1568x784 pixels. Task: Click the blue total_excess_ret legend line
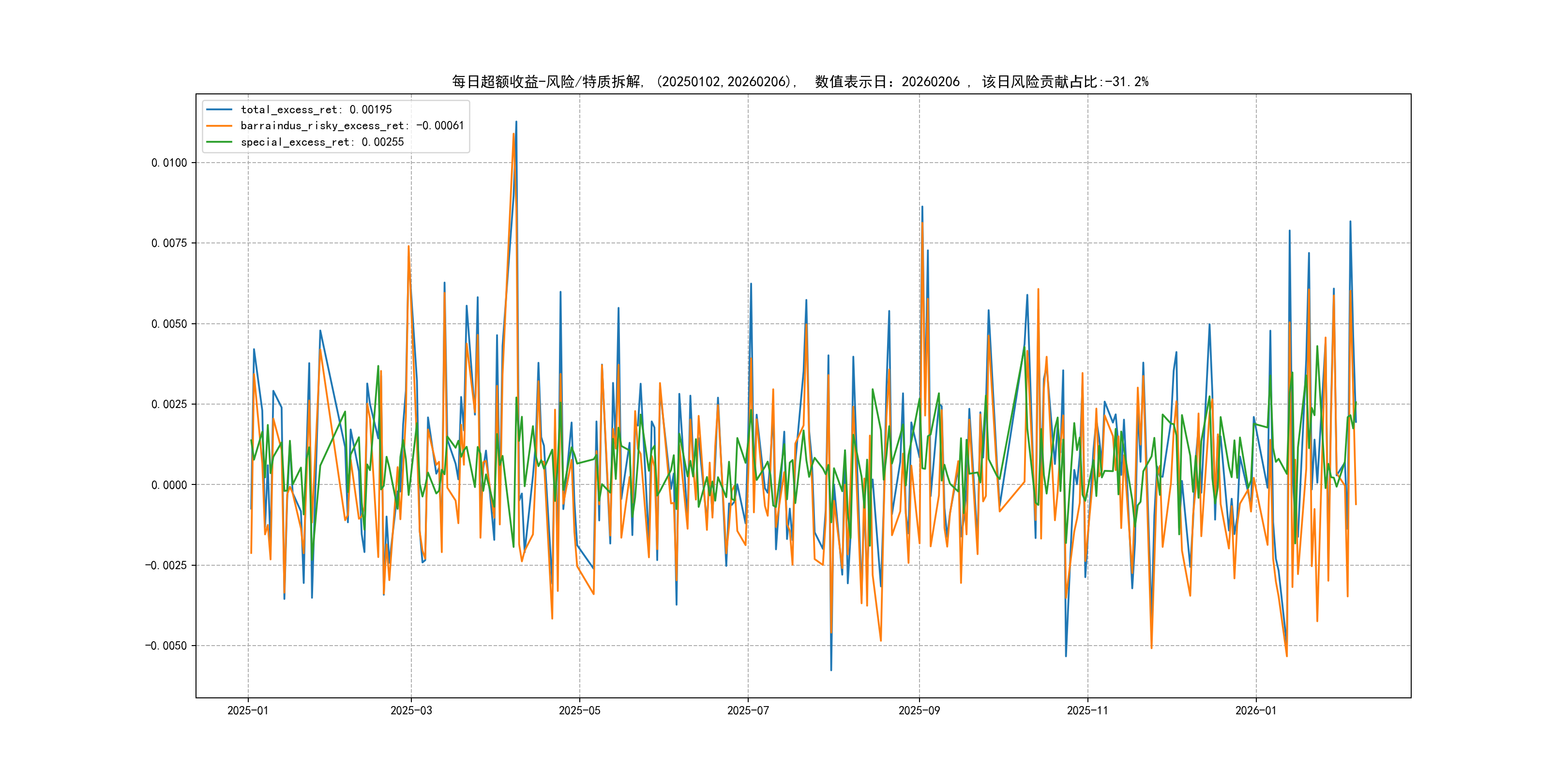coord(219,109)
